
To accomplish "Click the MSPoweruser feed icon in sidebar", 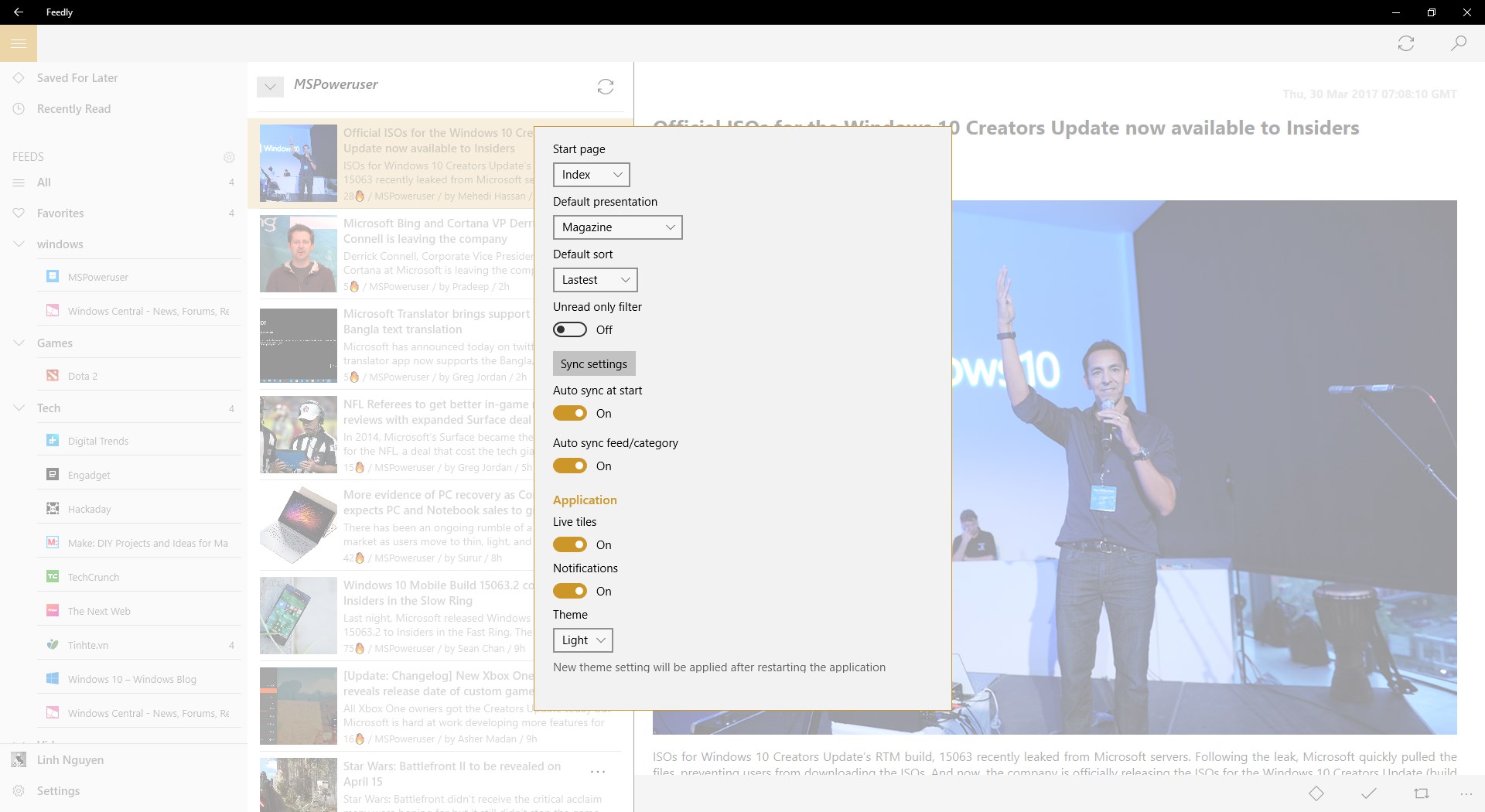I will (x=53, y=276).
